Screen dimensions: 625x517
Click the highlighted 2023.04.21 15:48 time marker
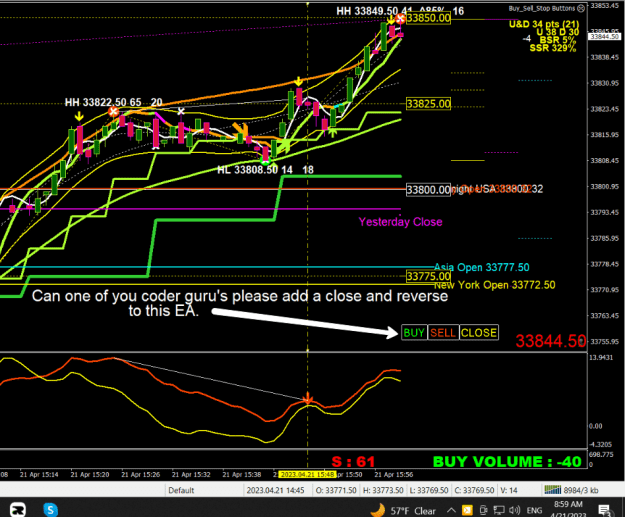(307, 474)
